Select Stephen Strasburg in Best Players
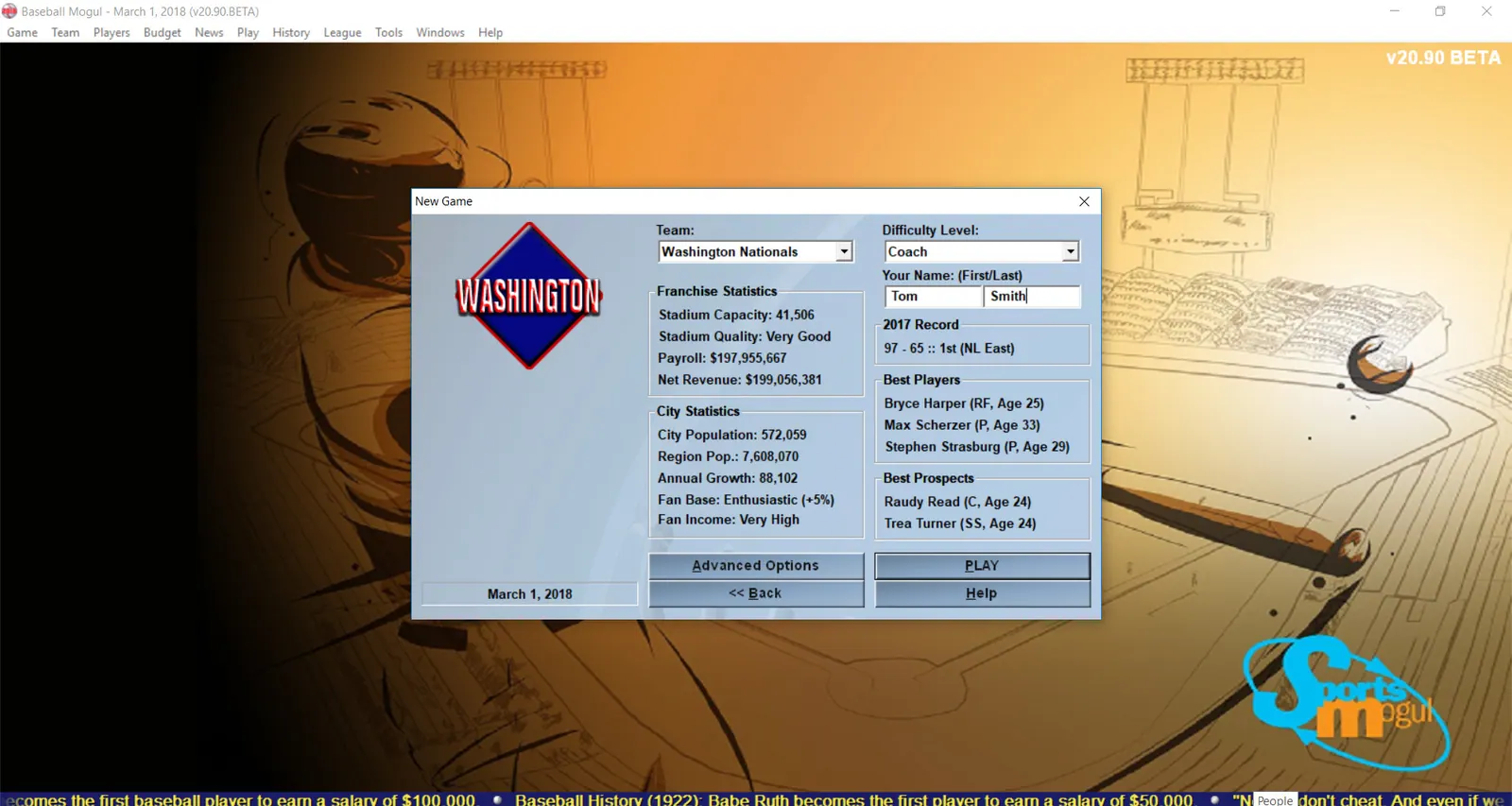Viewport: 1512px width, 806px height. pos(977,447)
